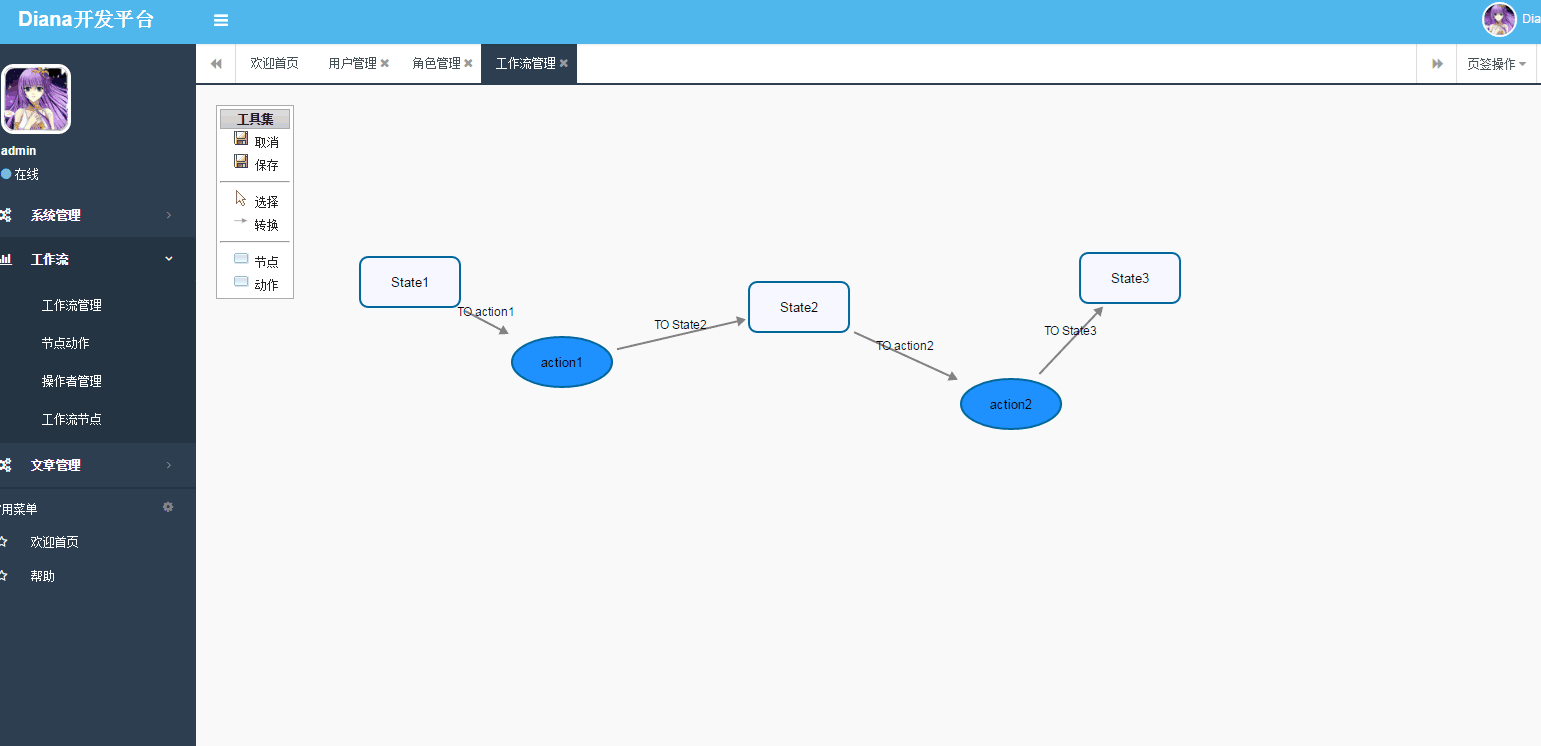Viewport: 1541px width, 746px height.
Task: Click the 工具集 toolbox header
Action: point(255,119)
